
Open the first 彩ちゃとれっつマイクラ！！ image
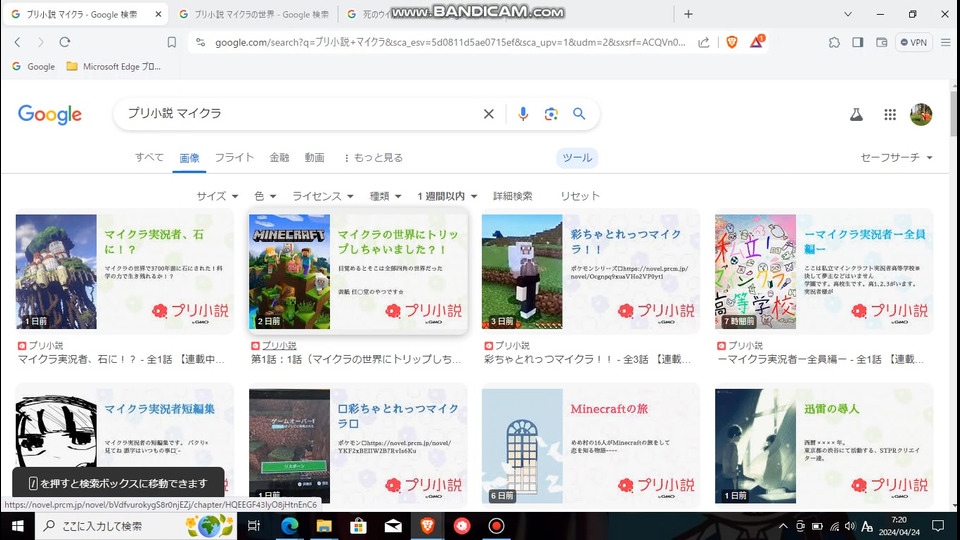pos(590,271)
